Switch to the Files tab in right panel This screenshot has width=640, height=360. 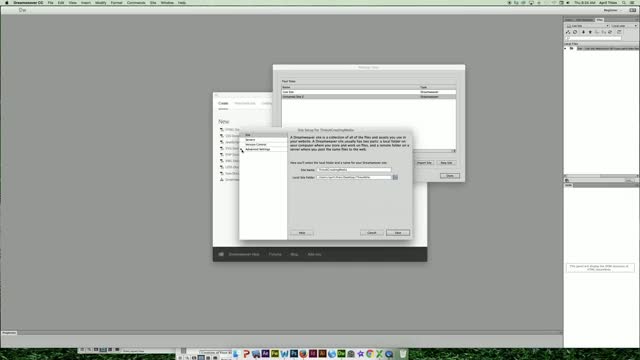pos(599,20)
